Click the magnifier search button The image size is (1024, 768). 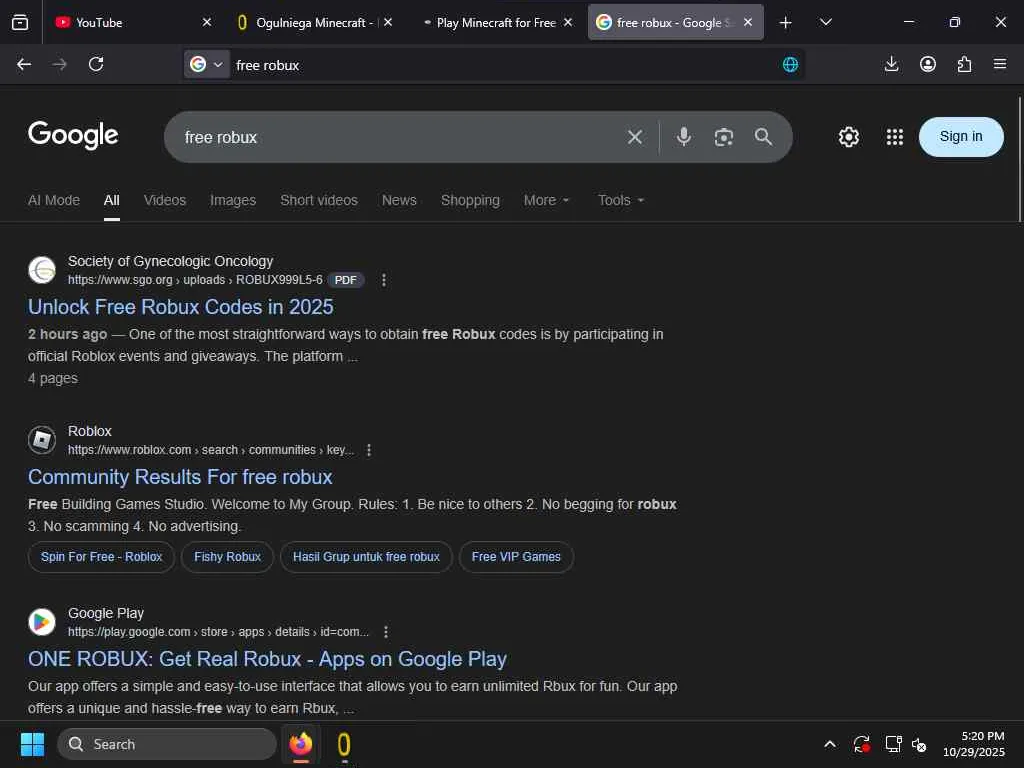coord(763,136)
